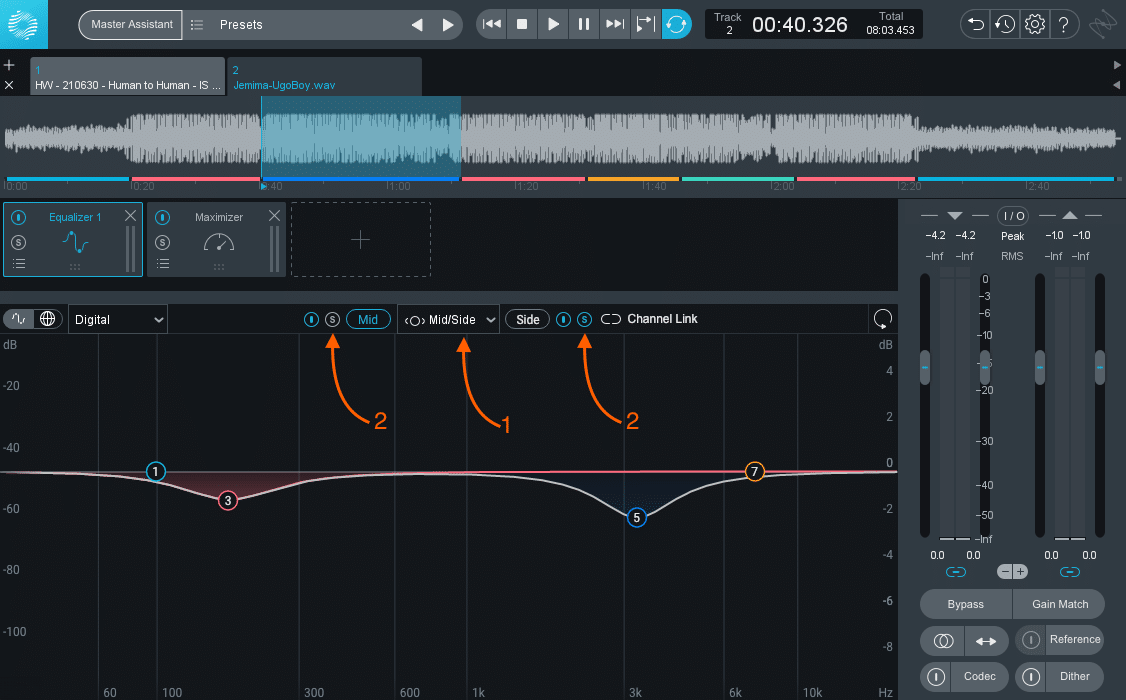The height and width of the screenshot is (700, 1126).
Task: Select the Side channel button
Action: [527, 319]
